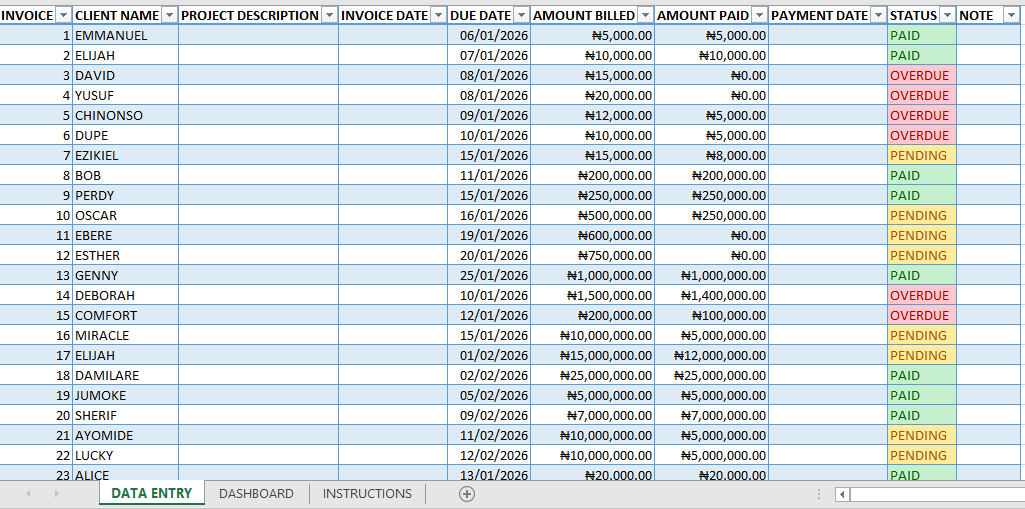This screenshot has height=509, width=1025.
Task: Select the DUPE client name cell
Action: point(125,135)
